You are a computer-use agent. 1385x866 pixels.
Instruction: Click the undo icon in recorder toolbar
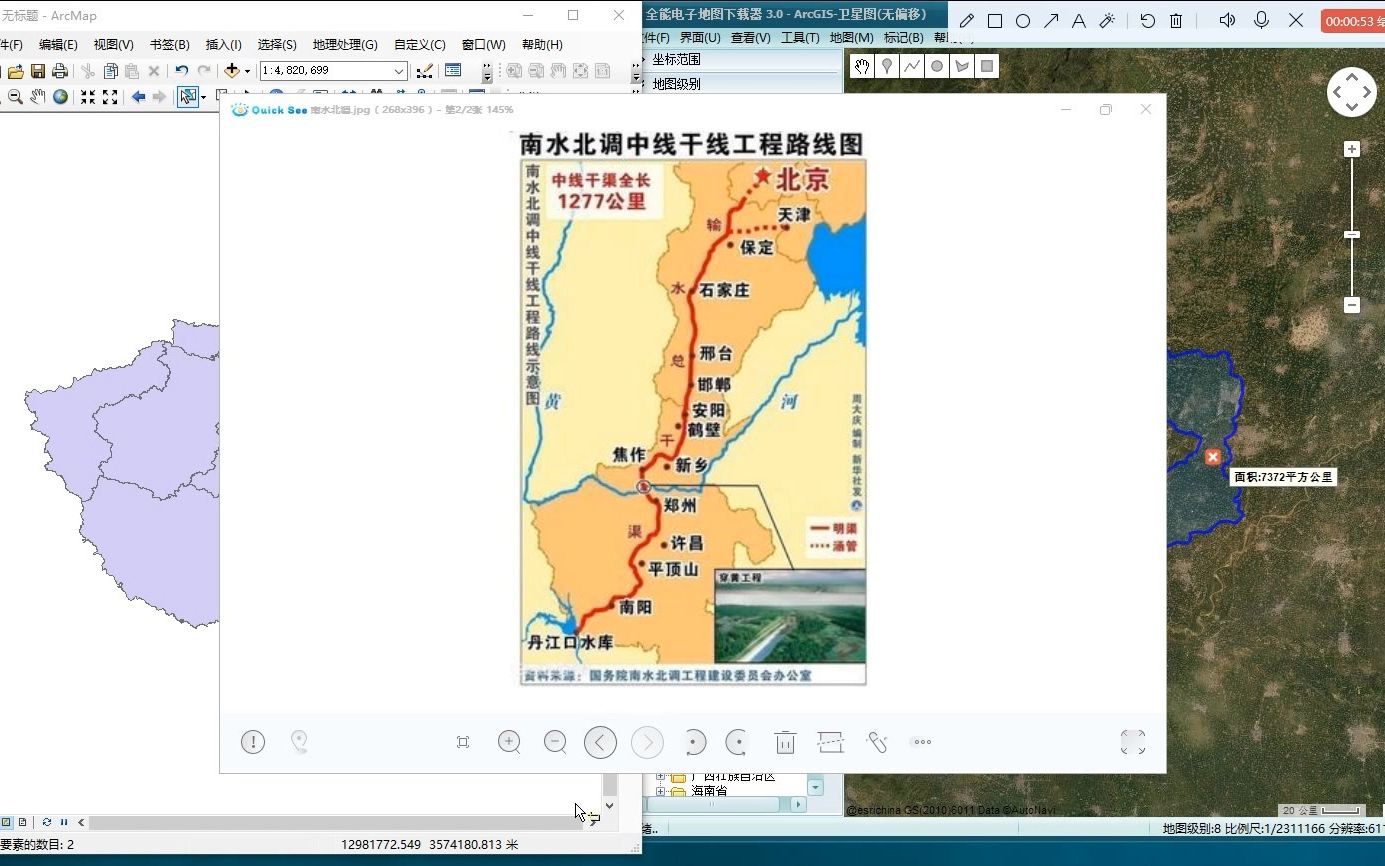1146,19
